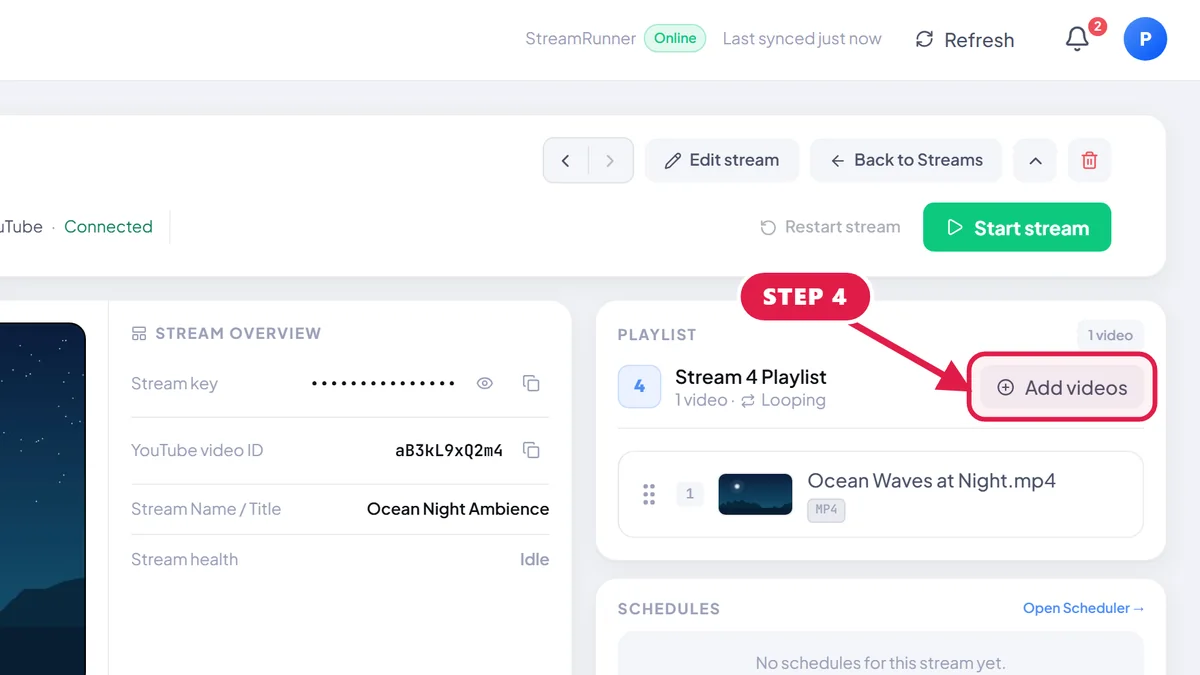Click the Start stream button
Screen dimensions: 1200x675
pyautogui.click(x=1017, y=227)
